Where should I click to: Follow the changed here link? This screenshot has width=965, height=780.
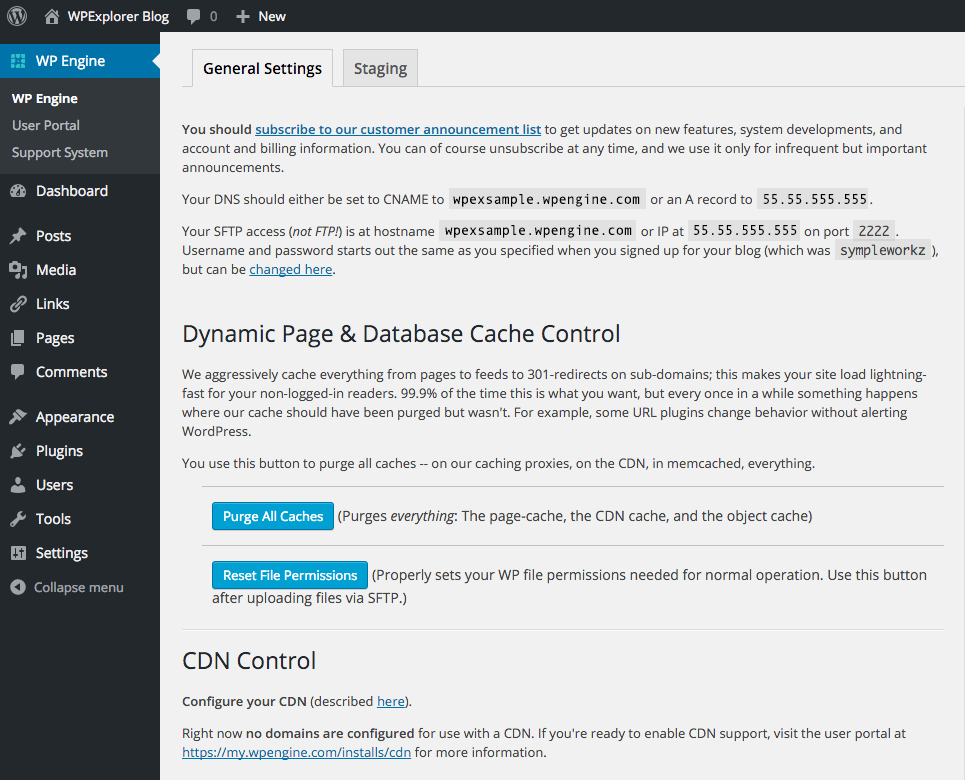pos(290,269)
